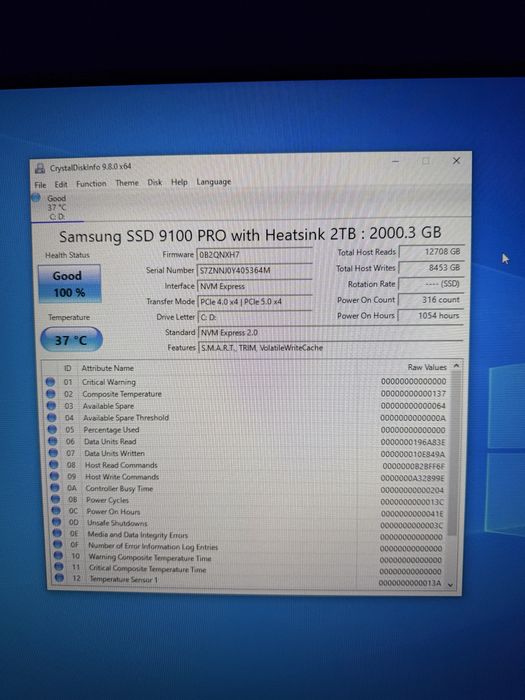
Task: Click the Attribute Name column header
Action: (x=108, y=368)
